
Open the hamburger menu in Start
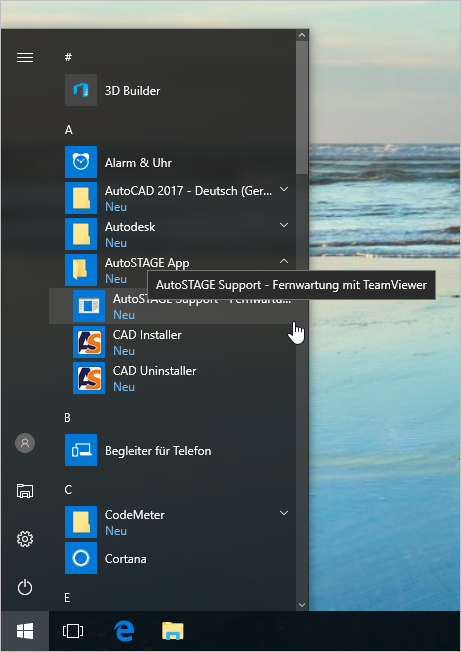coord(25,57)
